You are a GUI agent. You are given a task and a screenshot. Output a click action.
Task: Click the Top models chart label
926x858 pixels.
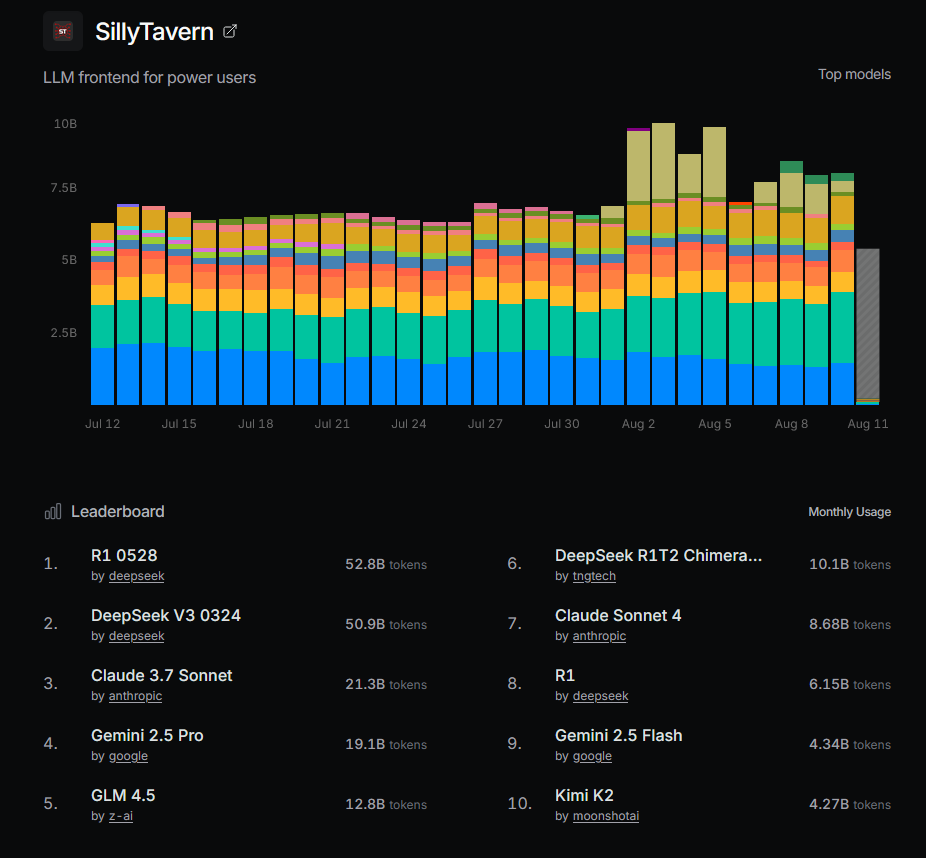(x=854, y=74)
